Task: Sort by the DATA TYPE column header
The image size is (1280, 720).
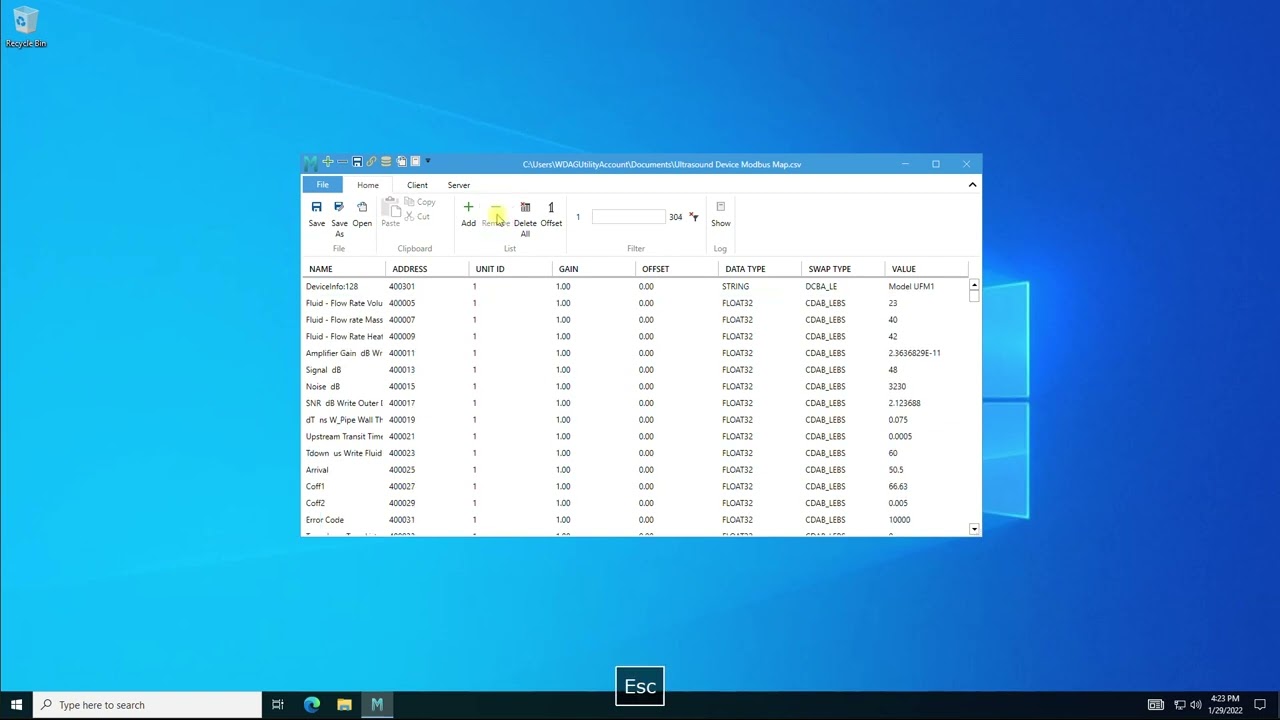Action: 760,269
